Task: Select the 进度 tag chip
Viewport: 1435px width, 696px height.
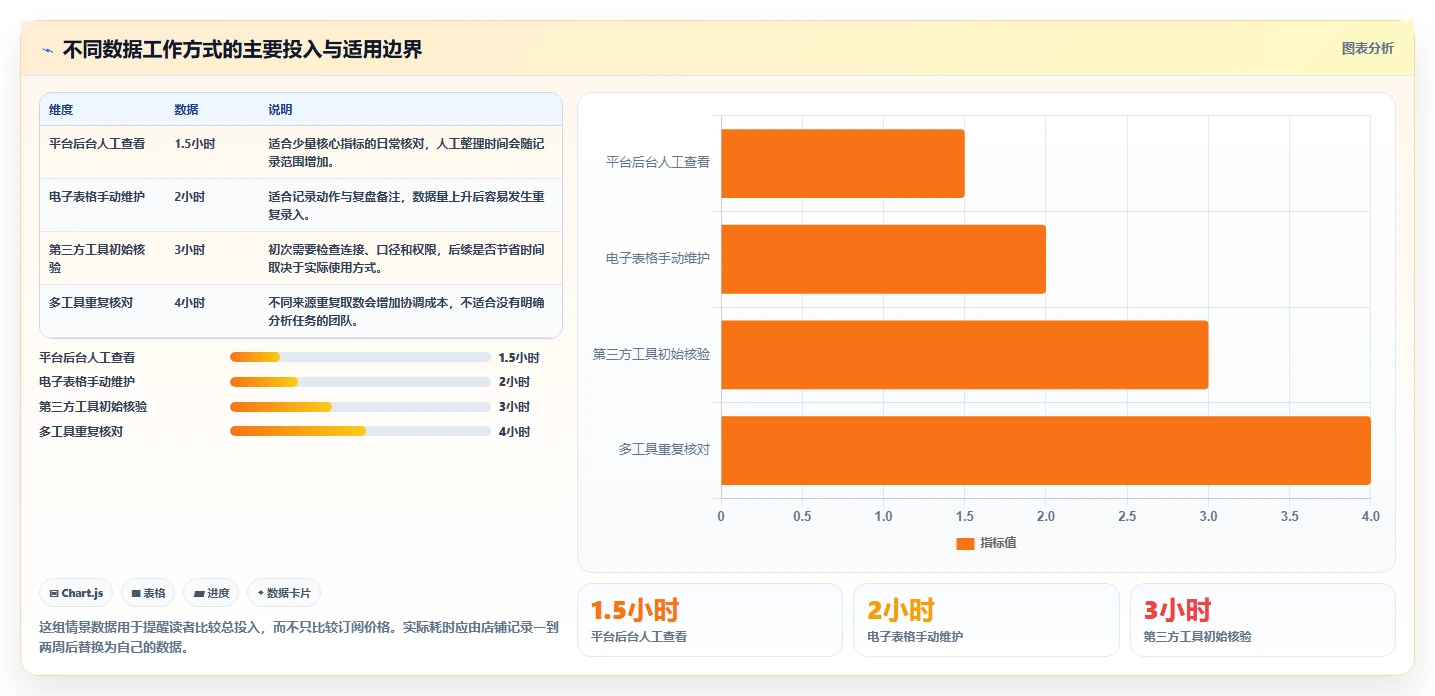Action: tap(211, 593)
